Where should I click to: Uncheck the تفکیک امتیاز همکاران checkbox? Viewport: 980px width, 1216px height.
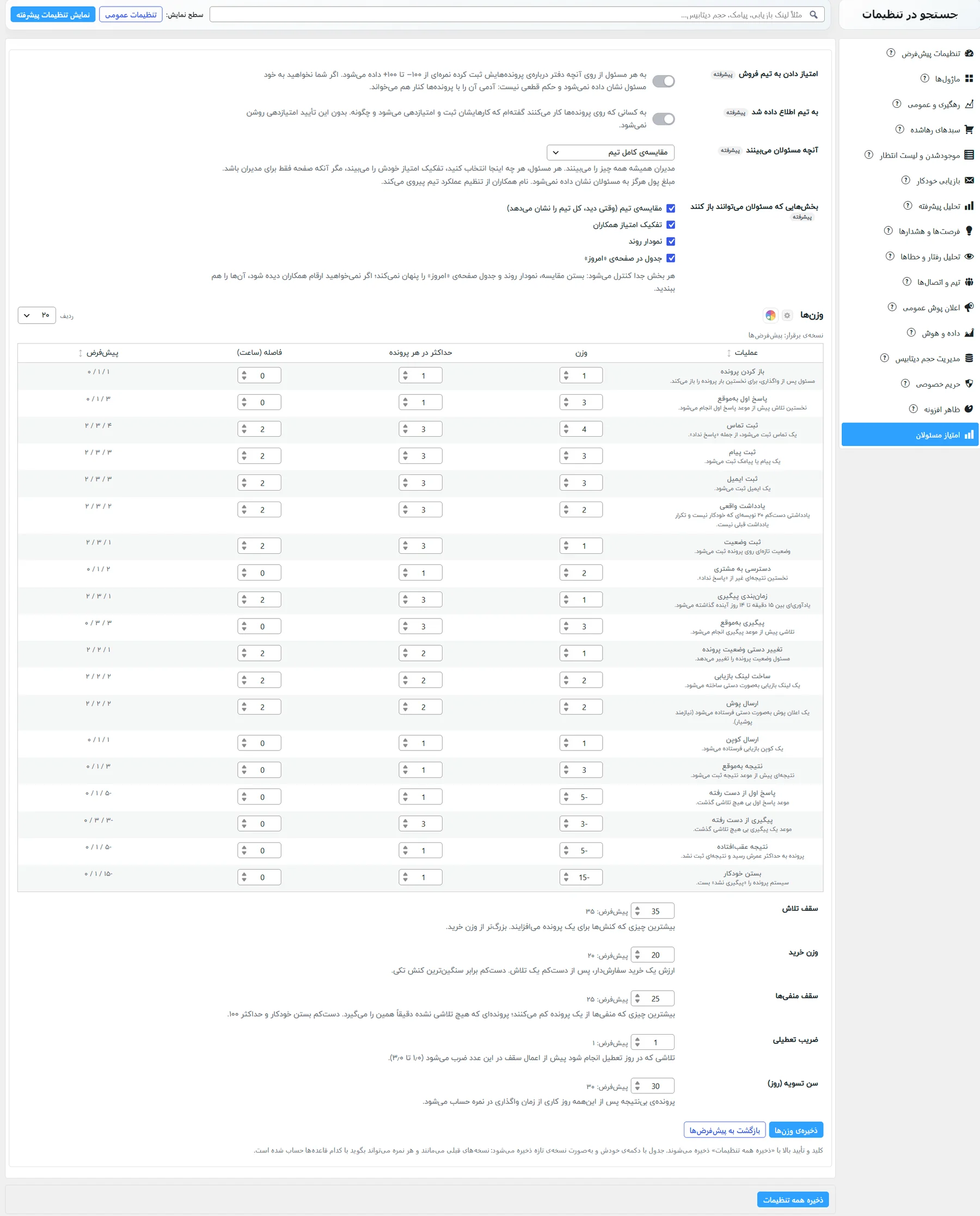[x=671, y=225]
